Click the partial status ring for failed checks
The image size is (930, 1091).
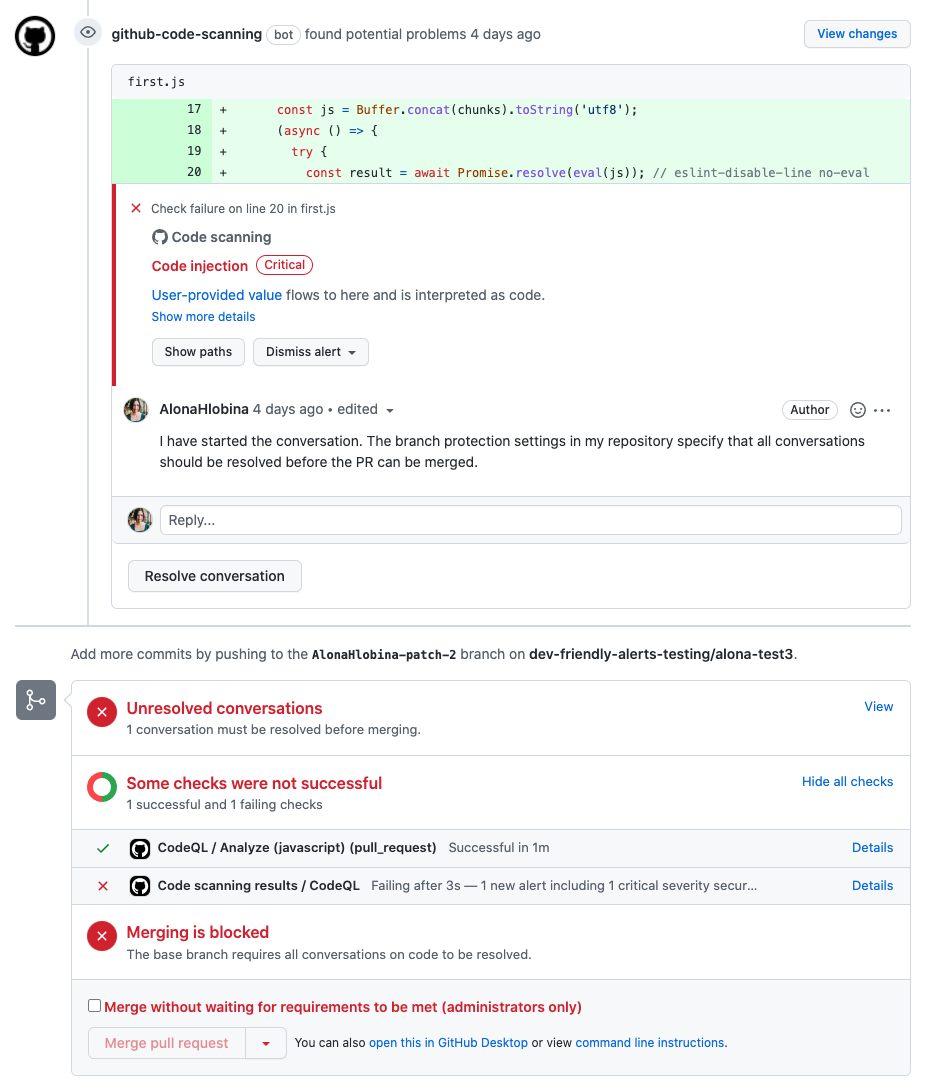(102, 787)
